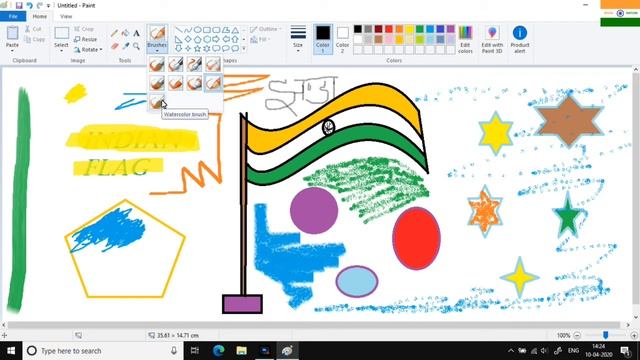
Task: Pick the purple color swatch in palette
Action: click(450, 29)
